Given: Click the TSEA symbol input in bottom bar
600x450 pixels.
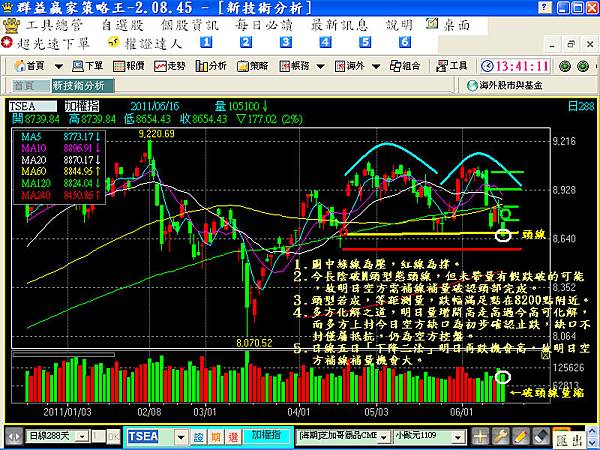Looking at the screenshot, I should 150,436.
